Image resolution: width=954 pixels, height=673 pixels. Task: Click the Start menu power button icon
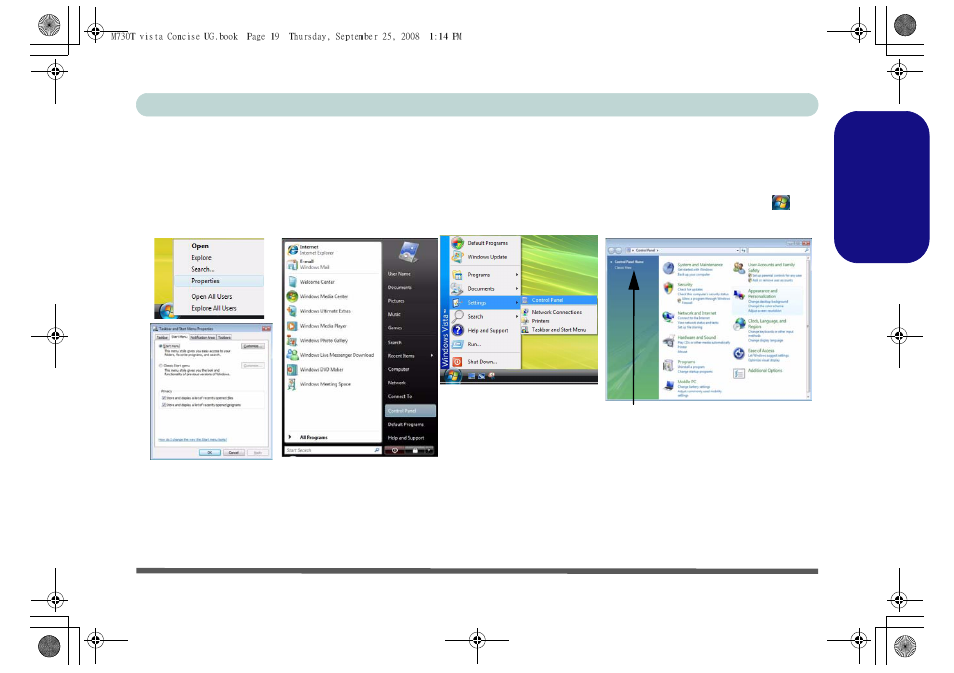(395, 450)
